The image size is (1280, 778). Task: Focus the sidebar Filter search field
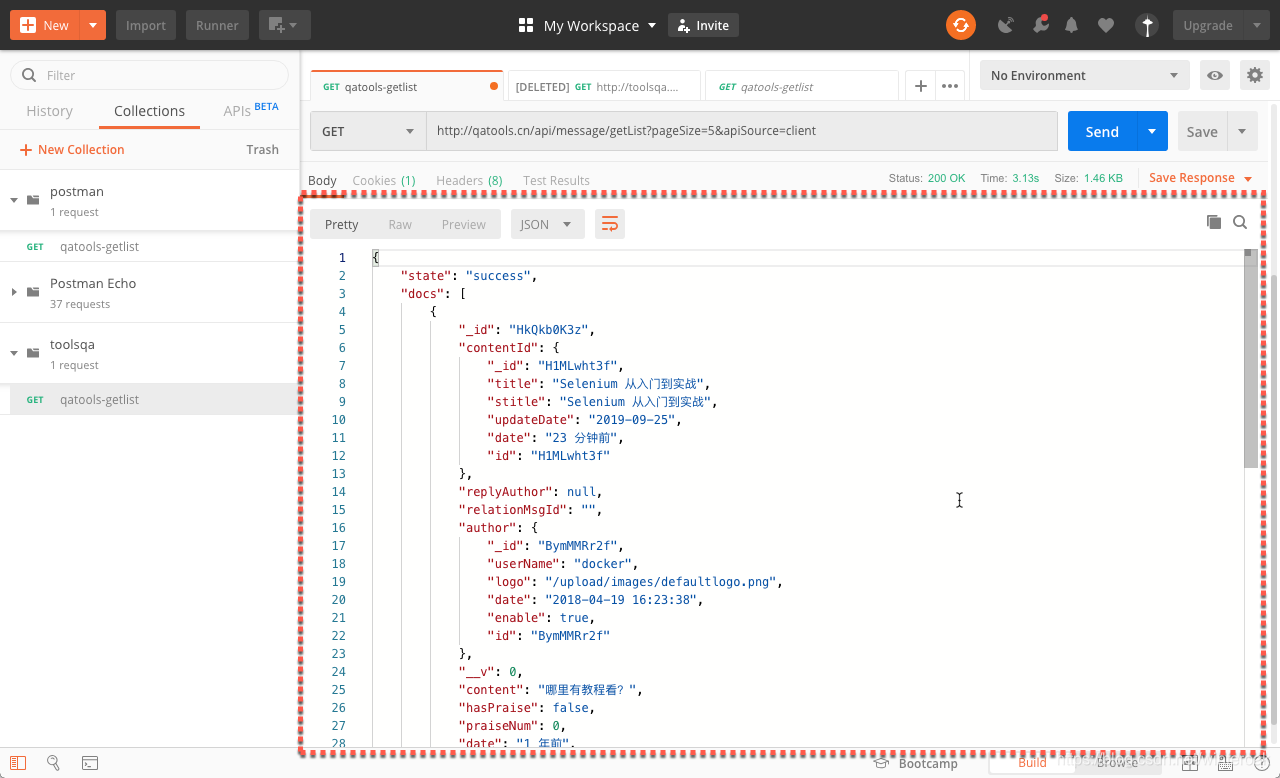coord(150,75)
